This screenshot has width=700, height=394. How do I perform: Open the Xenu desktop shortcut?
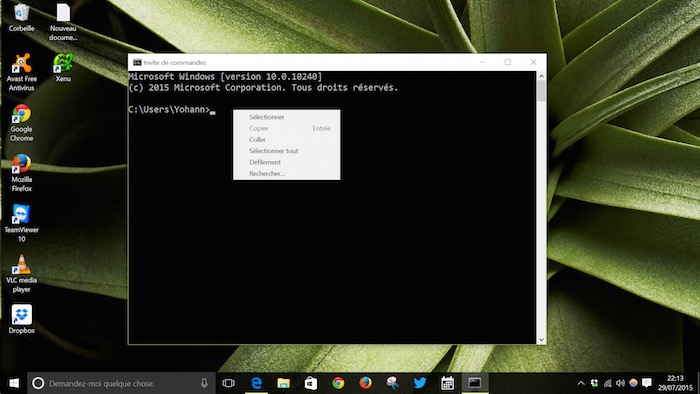tap(63, 68)
